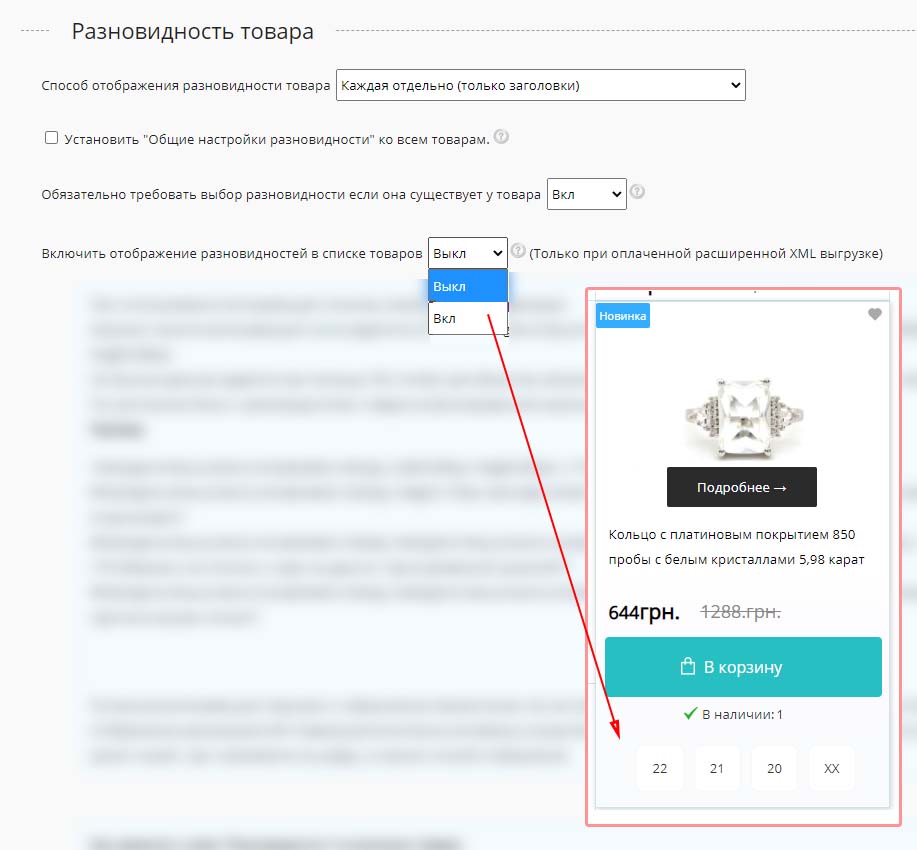Click the blue Новинка badge
This screenshot has width=917, height=850.
623,316
